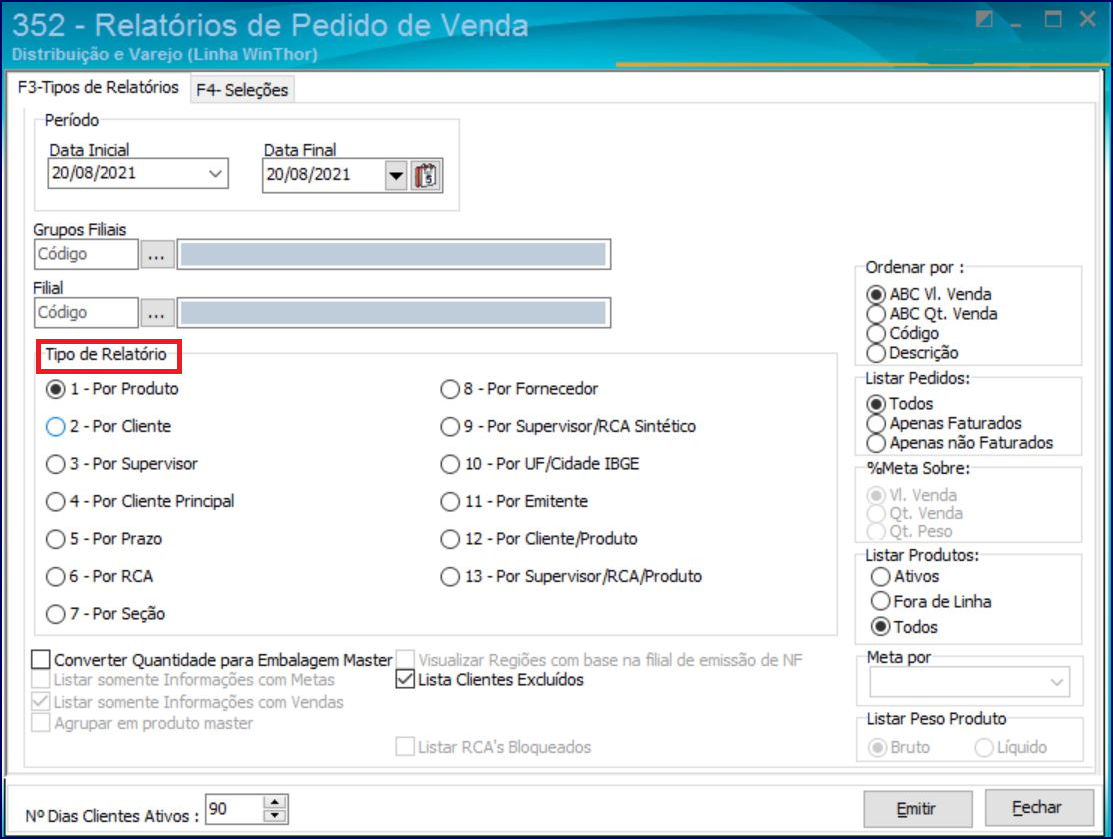Order by ABC Vl. Venda
This screenshot has height=839, width=1113.
(929, 295)
